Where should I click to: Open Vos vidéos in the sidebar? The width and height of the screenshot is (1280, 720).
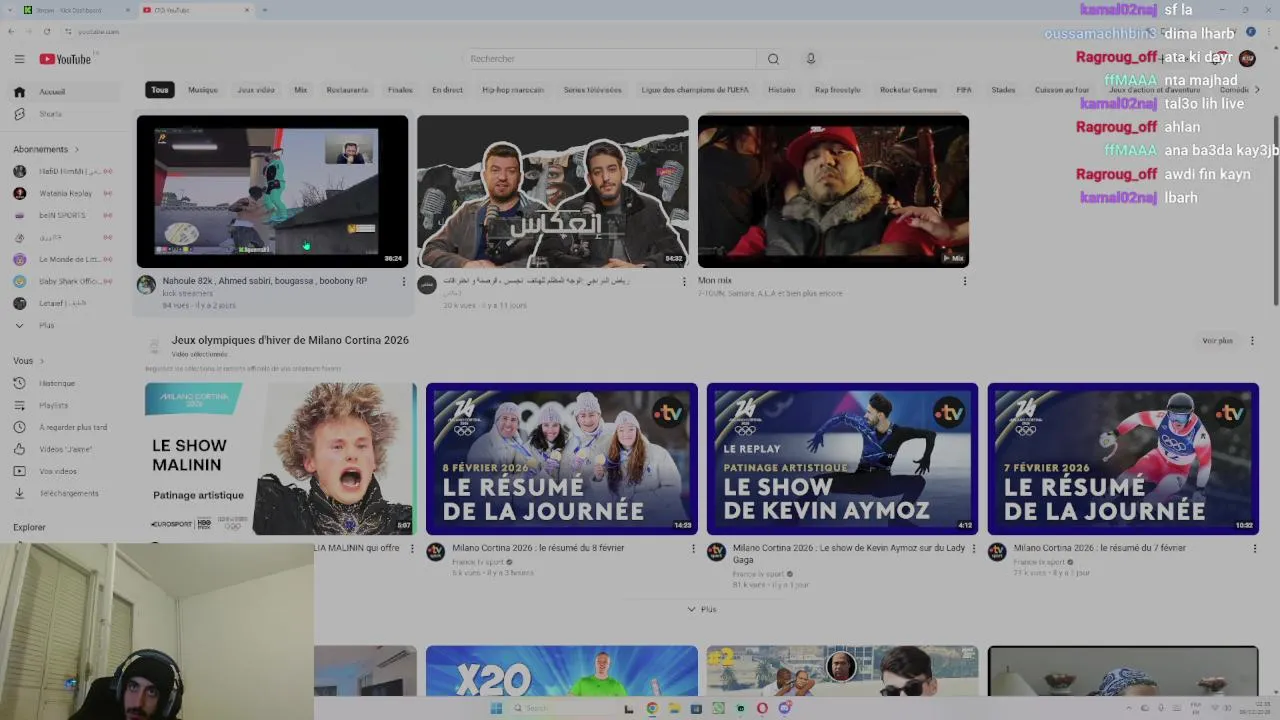66,471
